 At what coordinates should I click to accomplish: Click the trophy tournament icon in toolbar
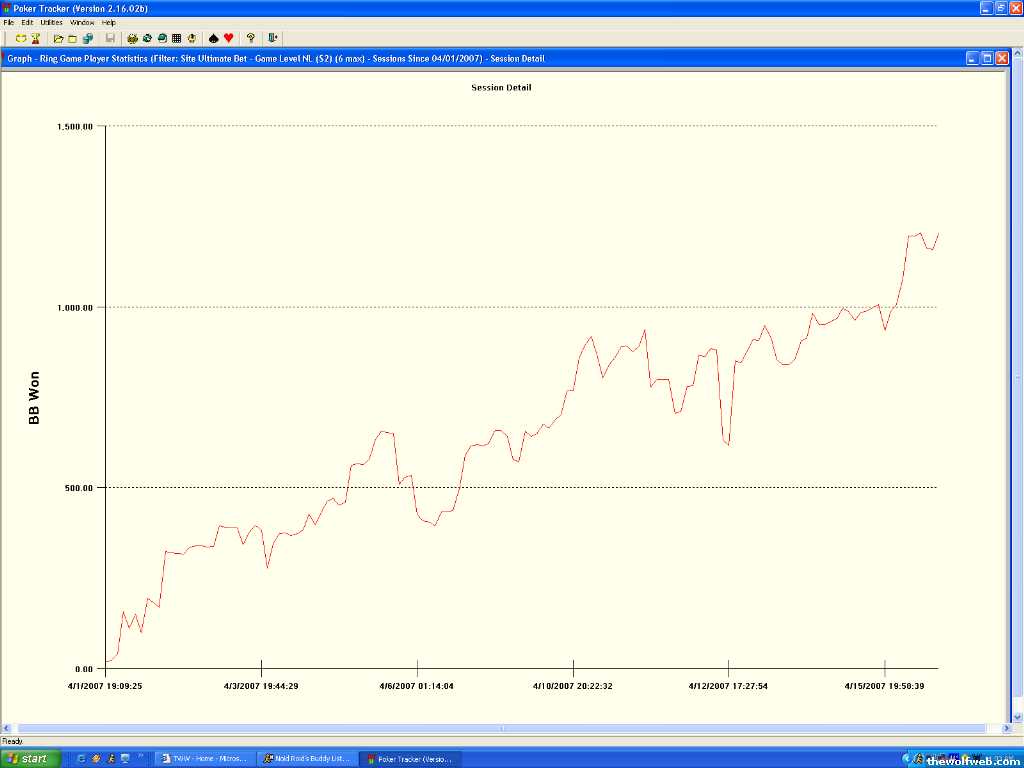(36, 38)
